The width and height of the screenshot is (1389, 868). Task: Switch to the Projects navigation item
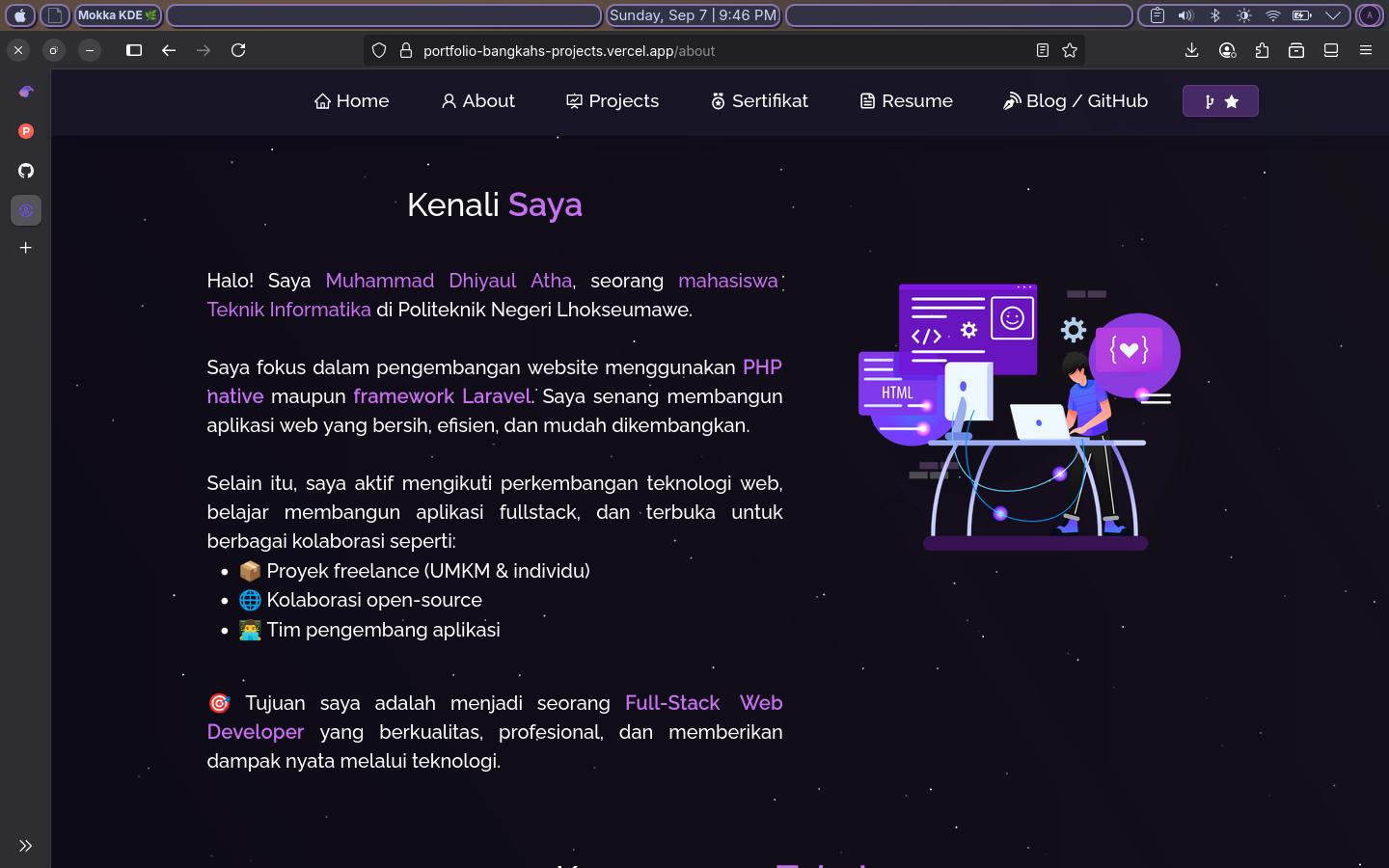point(612,100)
